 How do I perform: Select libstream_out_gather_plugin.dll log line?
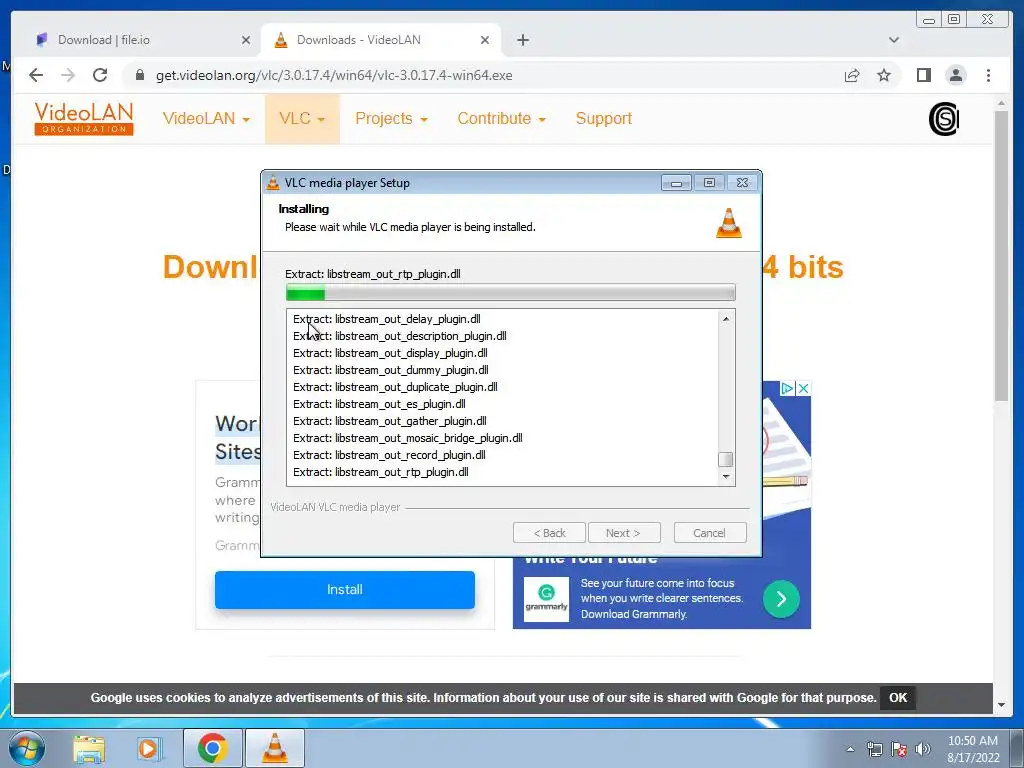coord(389,421)
